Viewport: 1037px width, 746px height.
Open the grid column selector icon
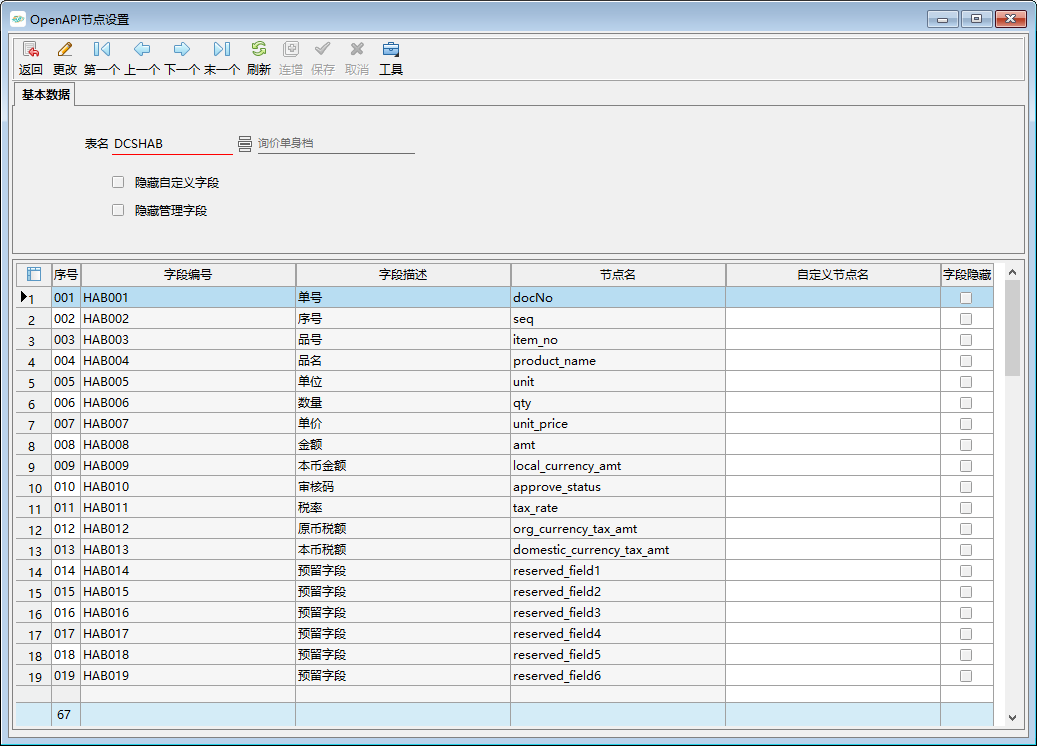tap(33, 274)
